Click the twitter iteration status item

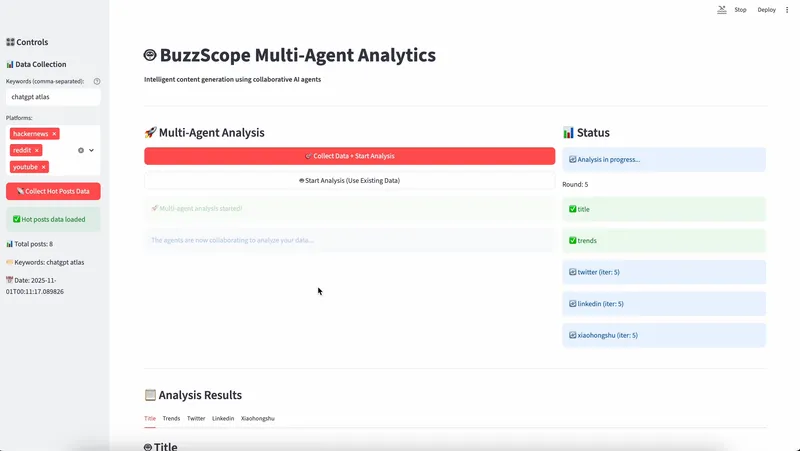664,272
